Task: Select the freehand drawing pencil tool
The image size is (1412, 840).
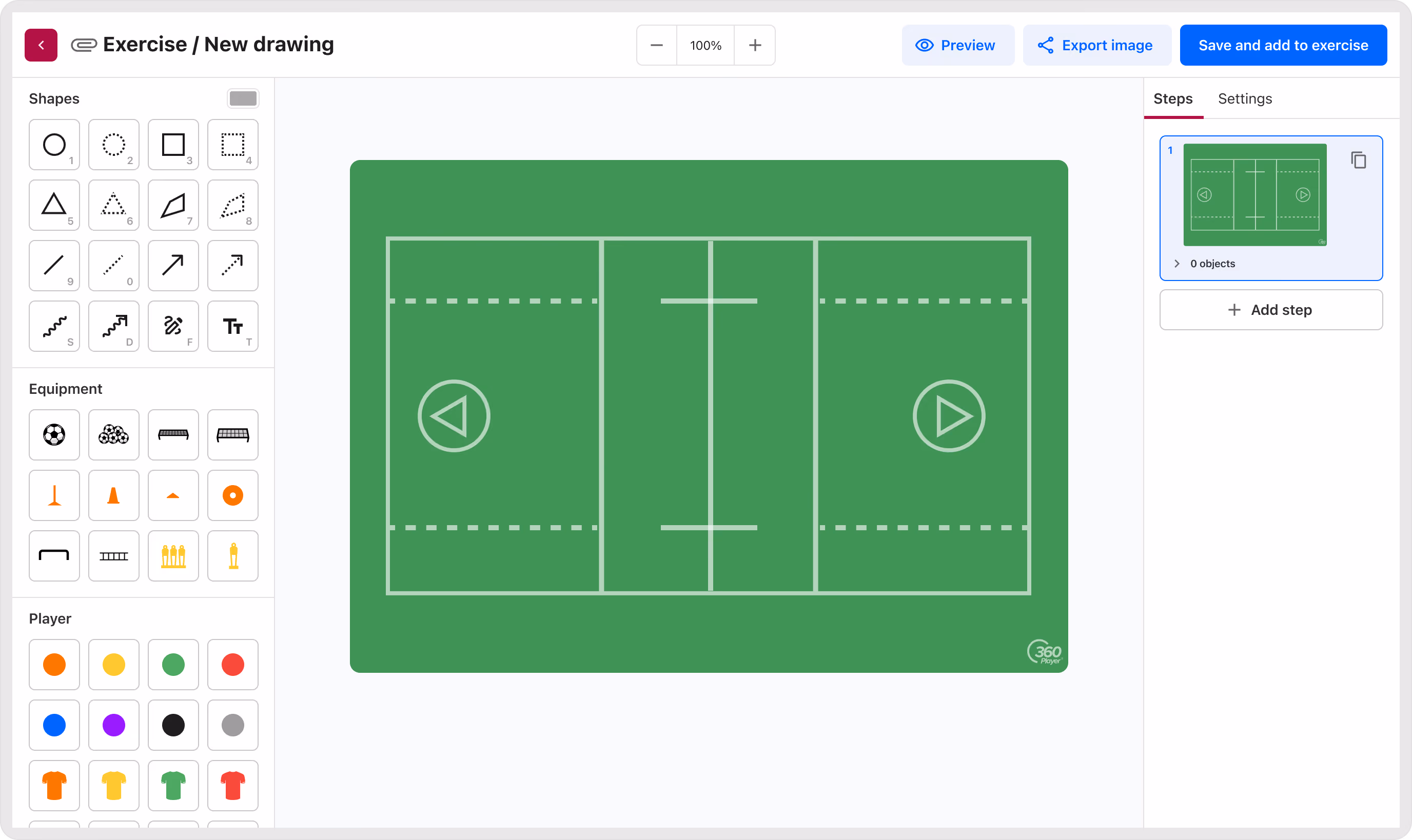Action: [x=173, y=326]
